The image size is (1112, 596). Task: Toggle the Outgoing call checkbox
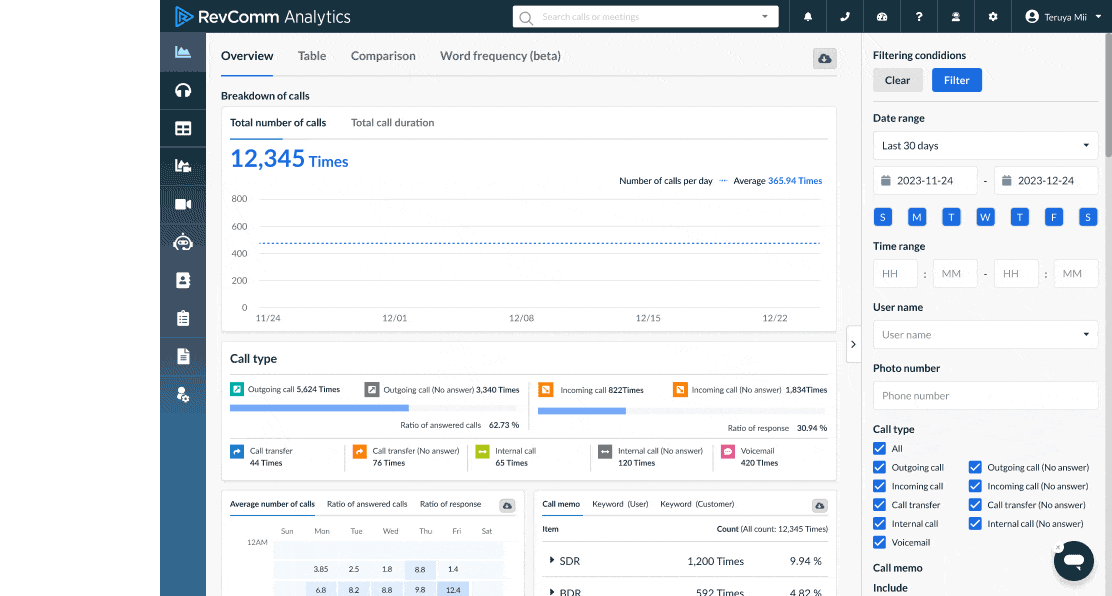(x=880, y=467)
